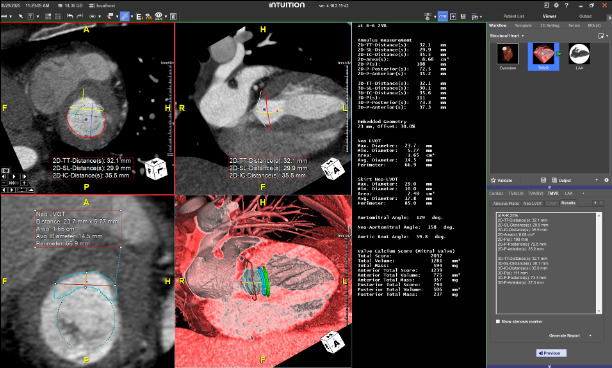
Task: Enable the Show stenosis marker checkbox
Action: [x=498, y=322]
